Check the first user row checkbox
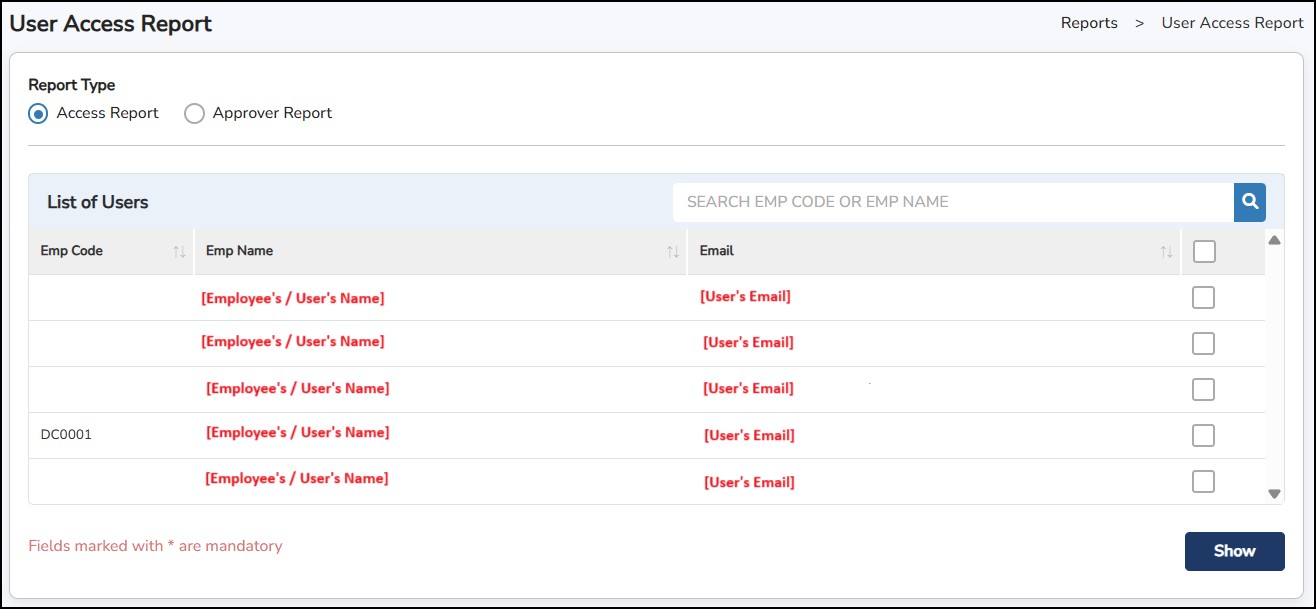The width and height of the screenshot is (1316, 609). tap(1204, 298)
